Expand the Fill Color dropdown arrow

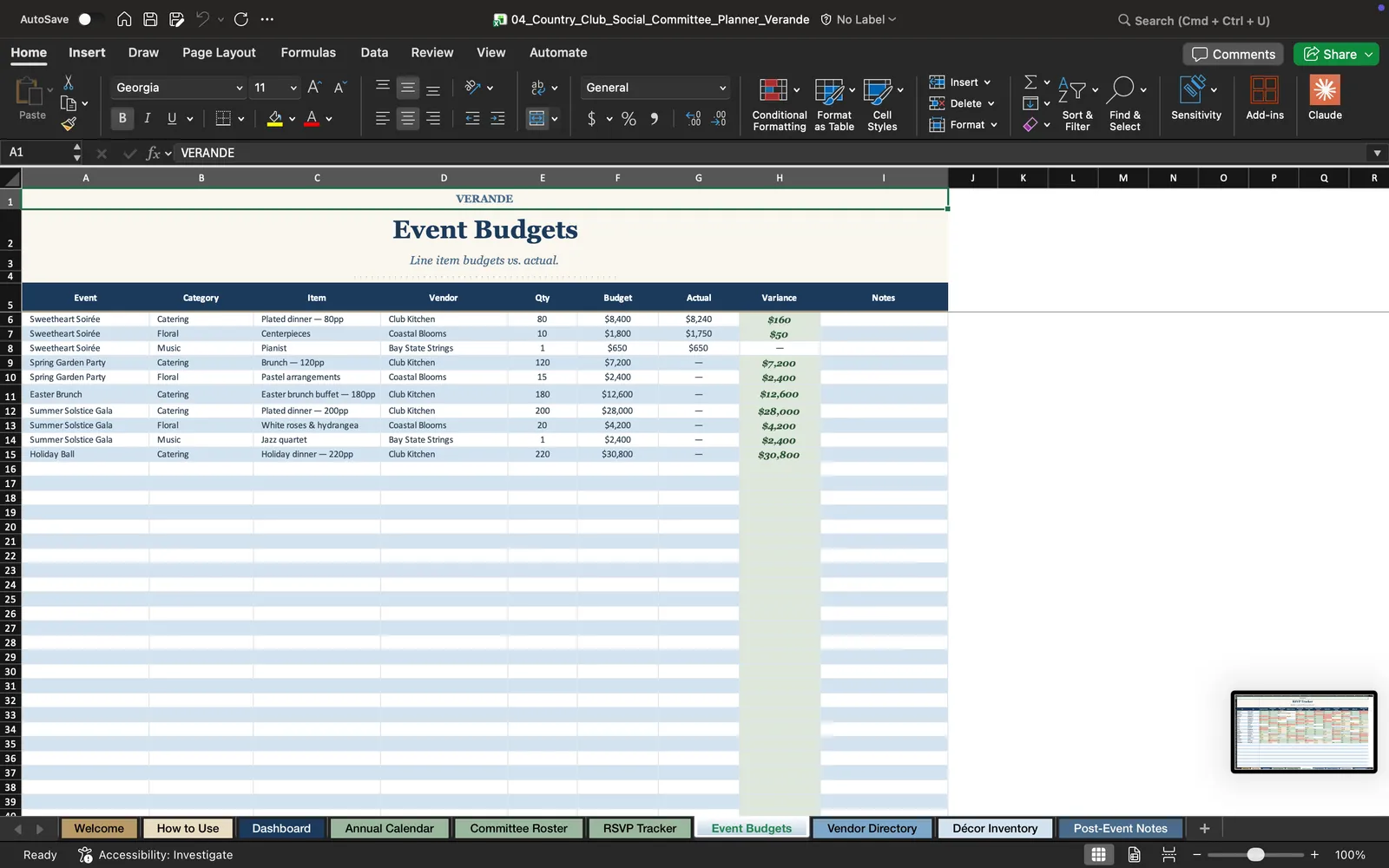click(293, 119)
